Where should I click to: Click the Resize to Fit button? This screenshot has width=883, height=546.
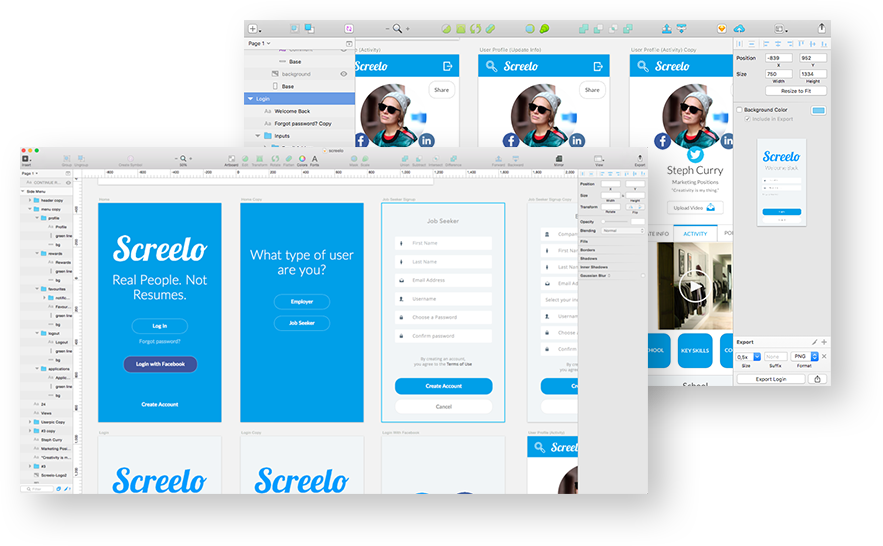coord(796,91)
